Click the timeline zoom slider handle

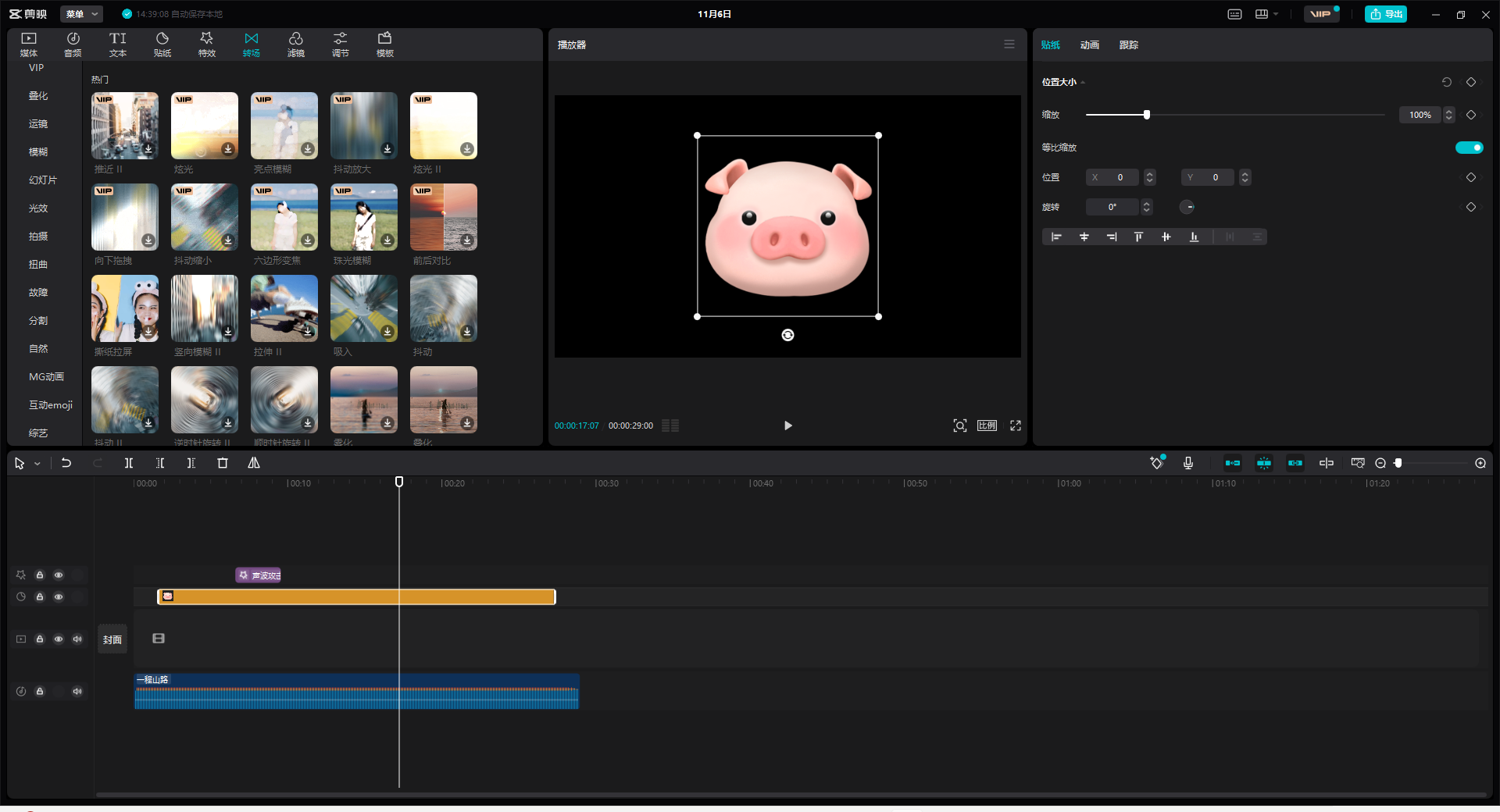pyautogui.click(x=1398, y=463)
